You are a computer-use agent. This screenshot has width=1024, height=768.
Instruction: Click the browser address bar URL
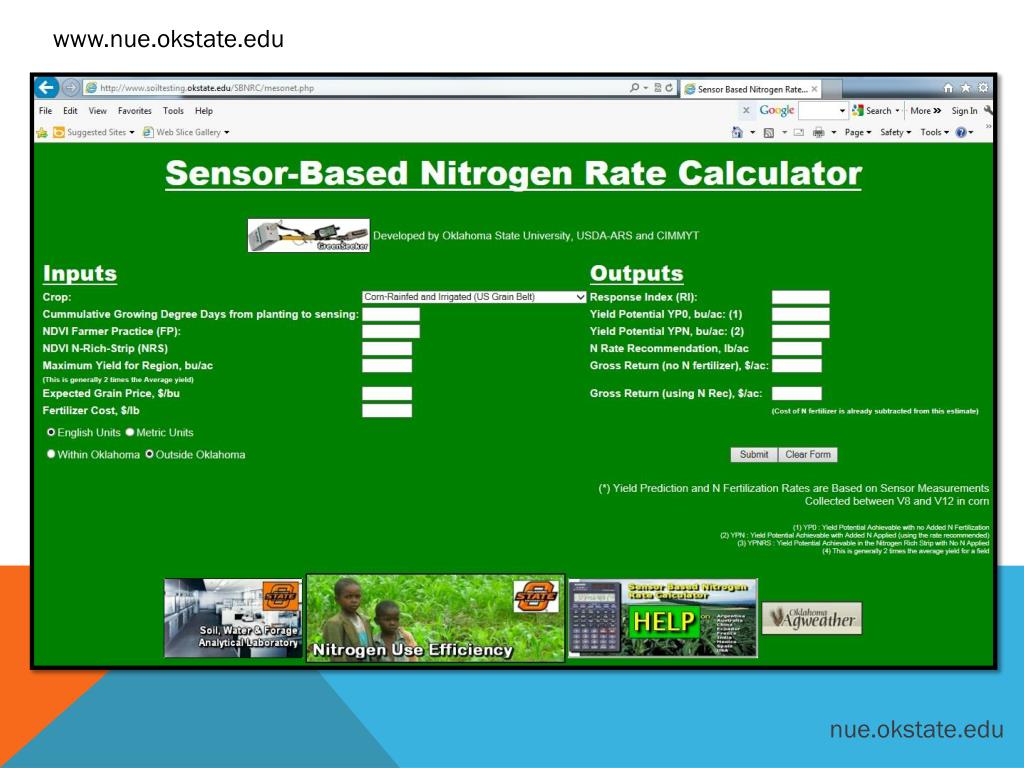click(206, 88)
